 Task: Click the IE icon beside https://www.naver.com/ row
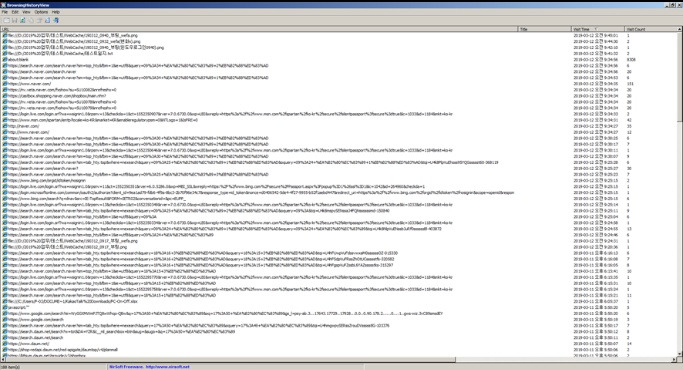pyautogui.click(x=5, y=84)
